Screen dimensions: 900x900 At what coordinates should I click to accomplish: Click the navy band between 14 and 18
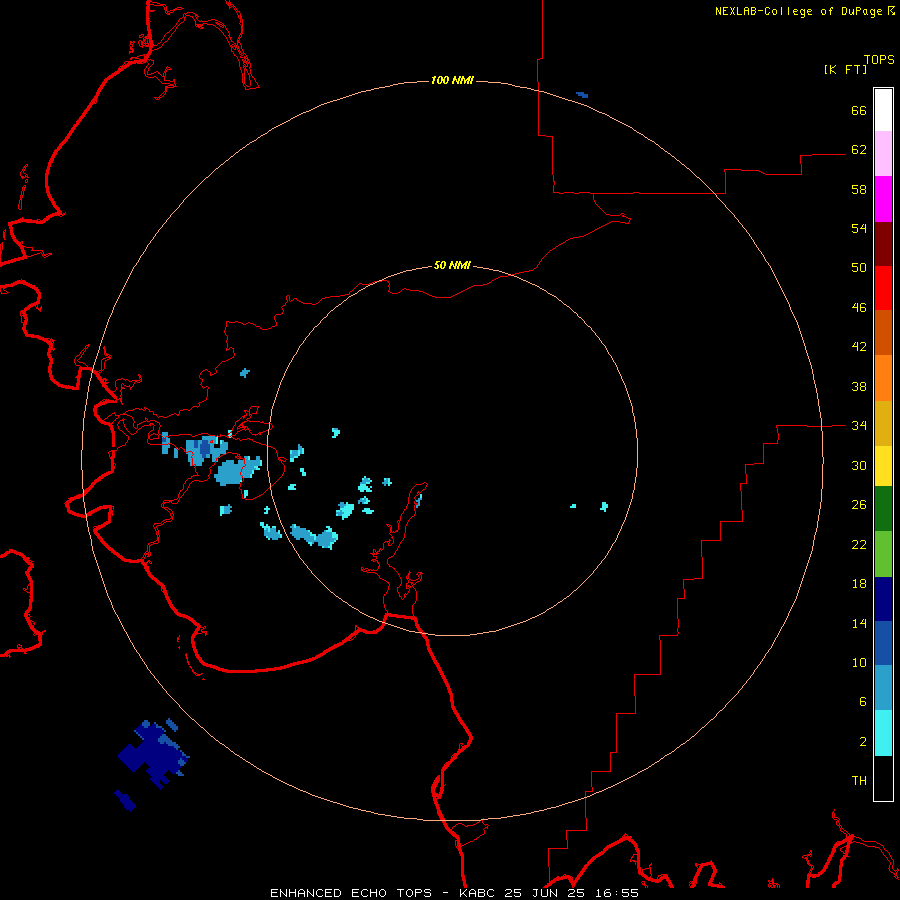click(883, 599)
